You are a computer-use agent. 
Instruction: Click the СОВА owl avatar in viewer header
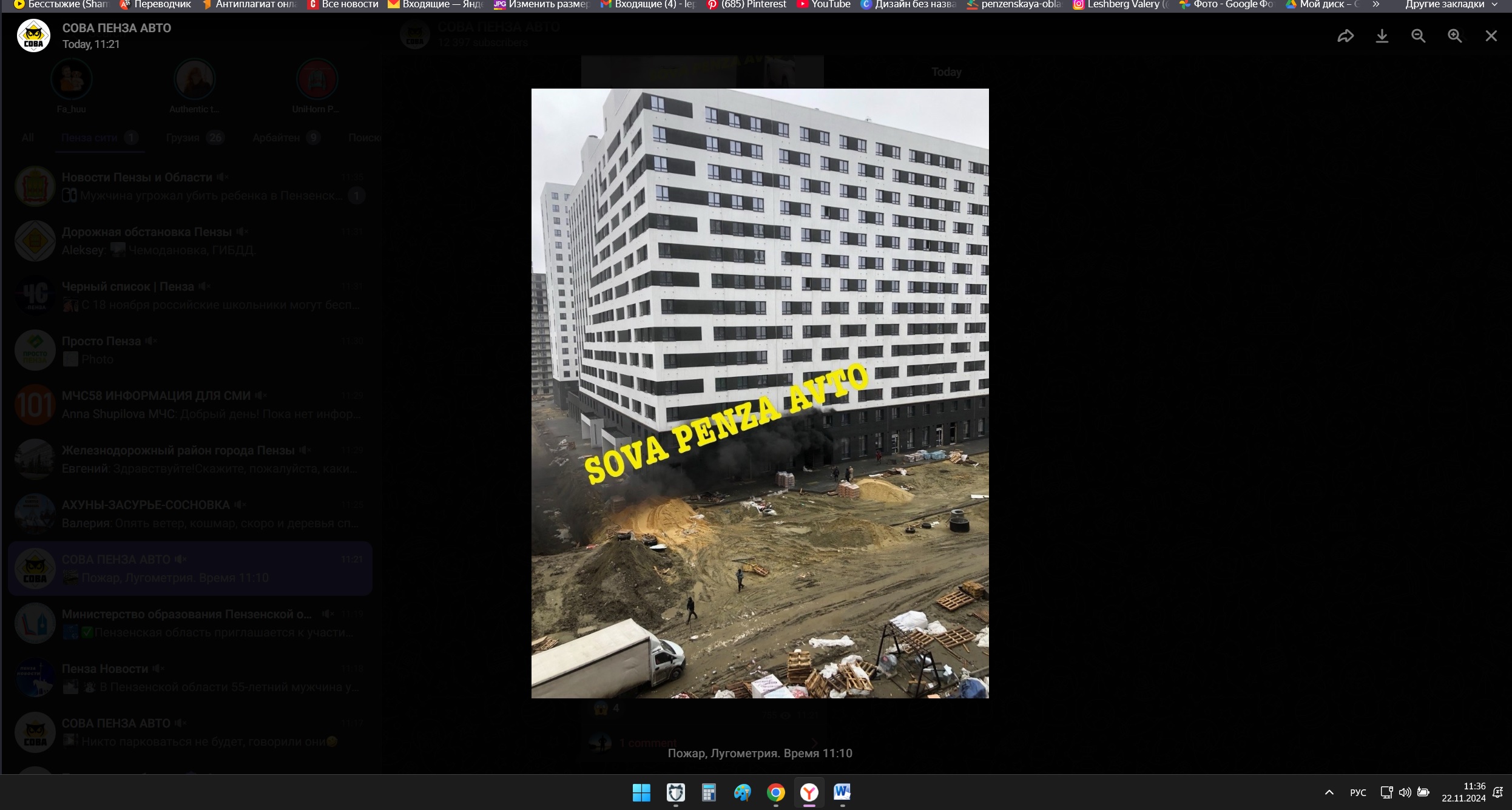(33, 36)
